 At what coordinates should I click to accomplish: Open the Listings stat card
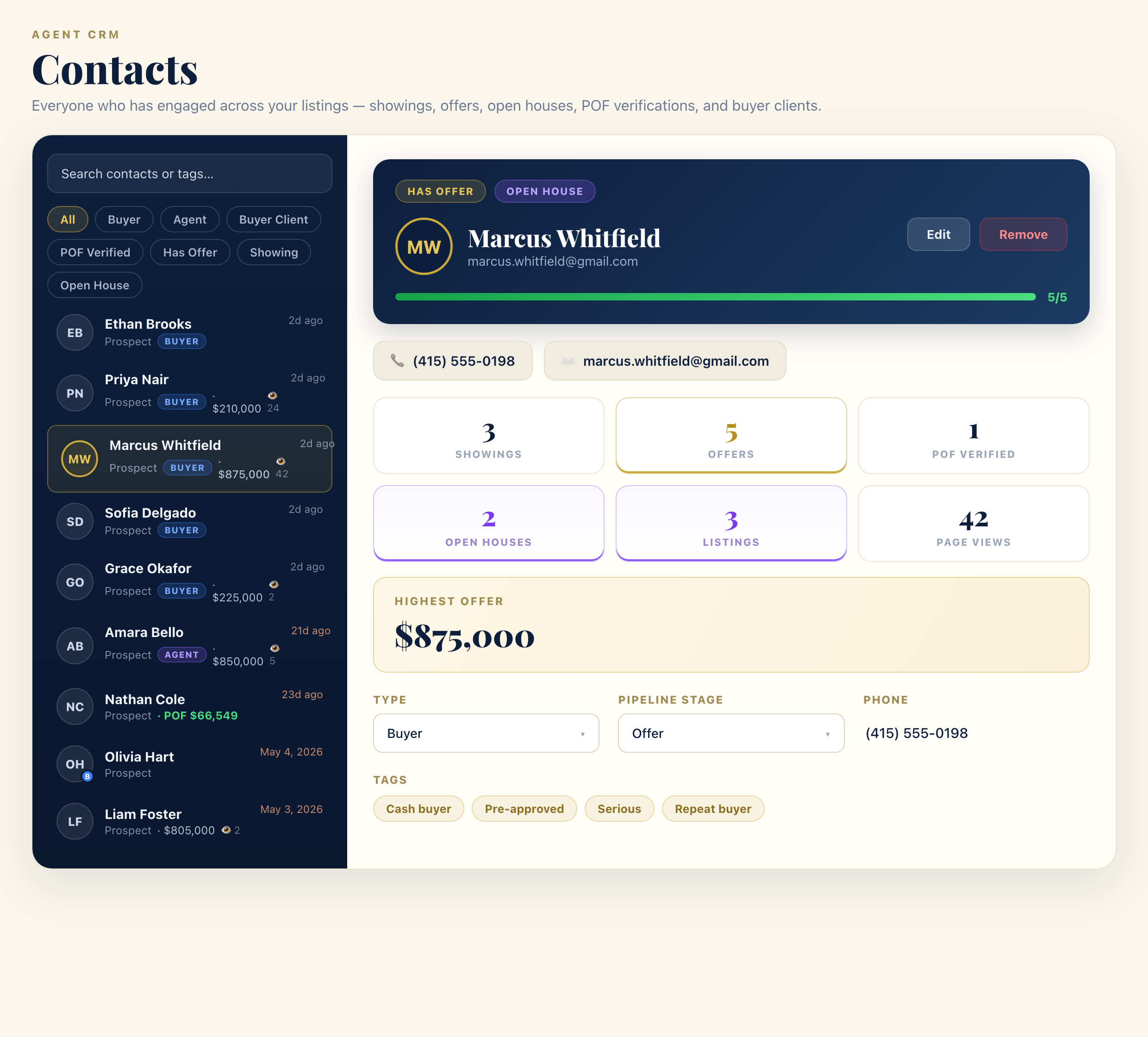[731, 523]
